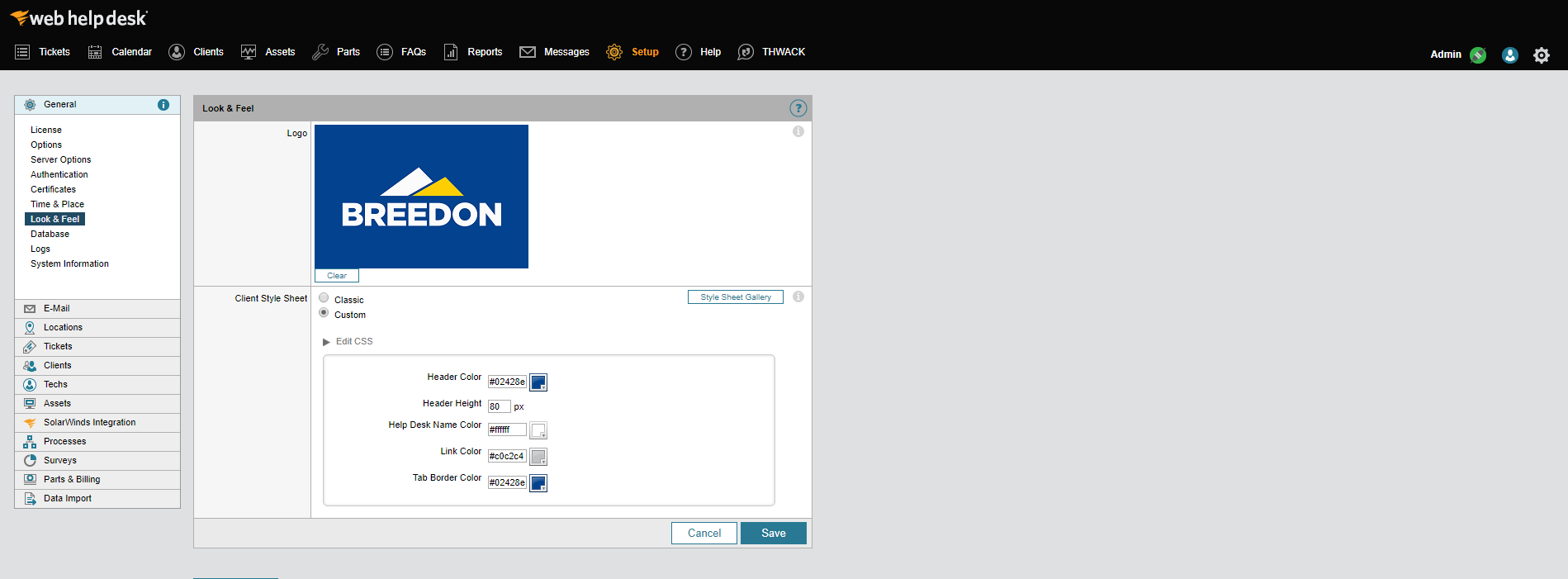1568x579 pixels.
Task: Open the Tickets list icon in top navigation
Action: (22, 52)
